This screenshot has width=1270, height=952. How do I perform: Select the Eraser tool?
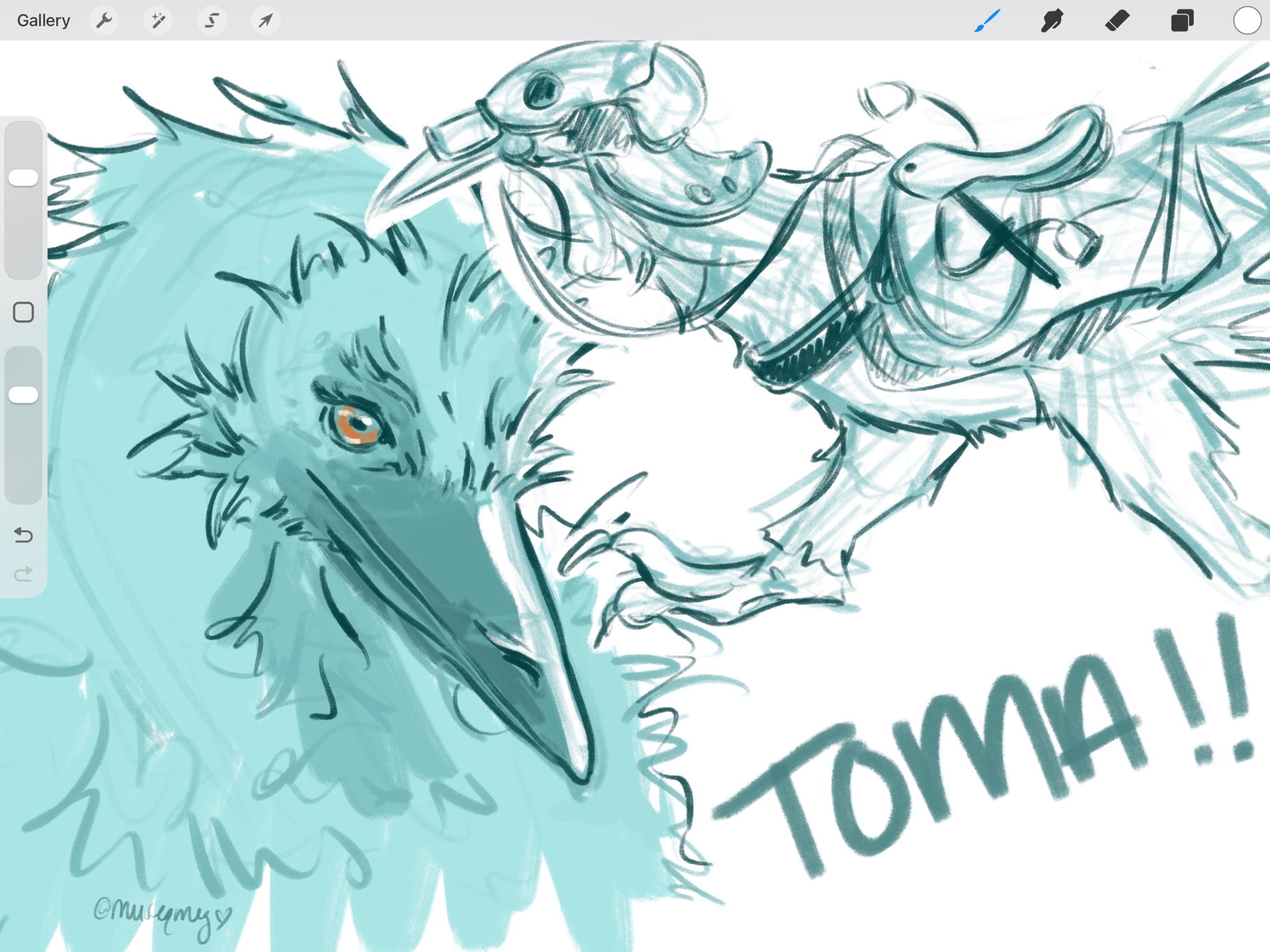[1117, 20]
